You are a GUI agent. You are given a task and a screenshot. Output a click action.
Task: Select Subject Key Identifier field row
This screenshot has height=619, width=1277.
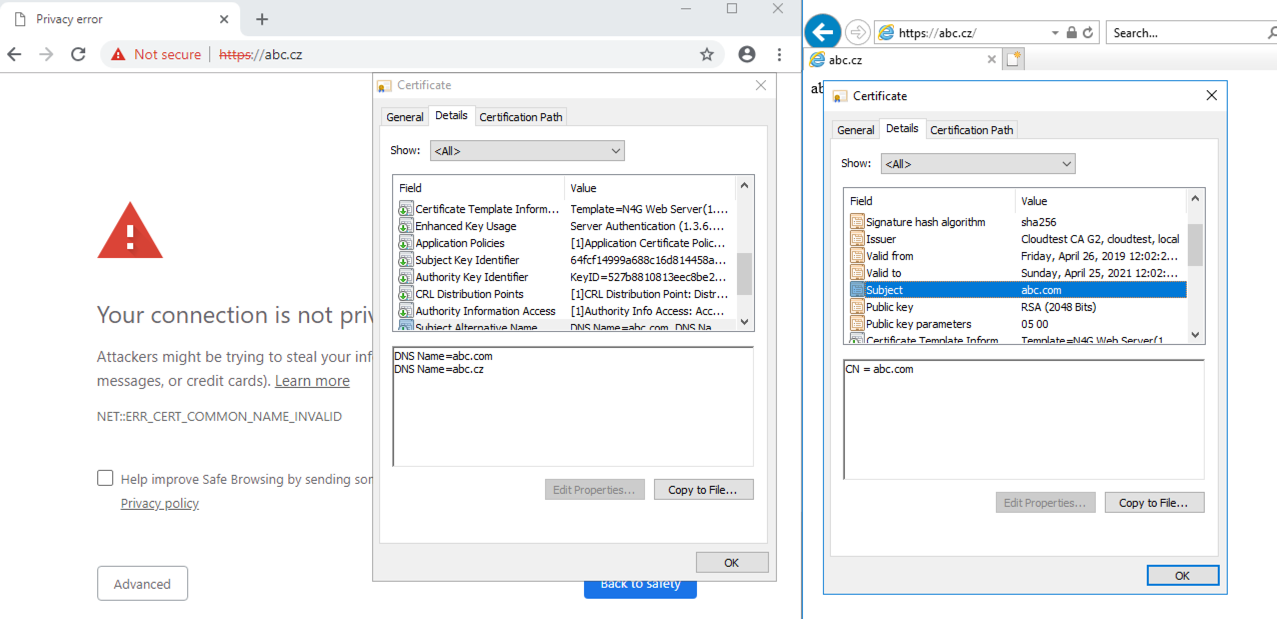[x=565, y=260]
